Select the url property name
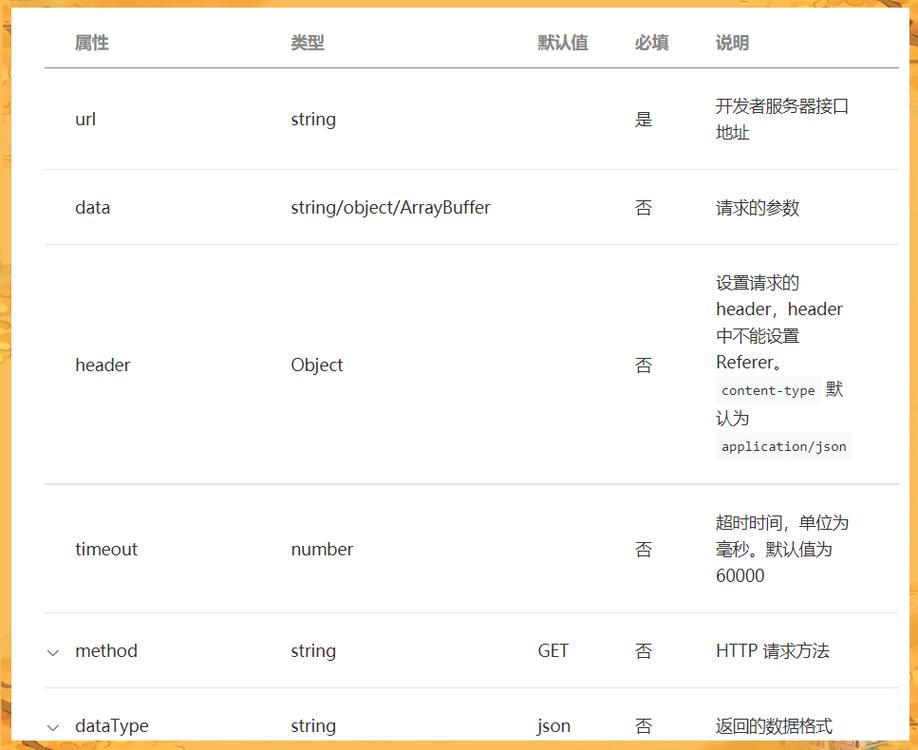Screen dimensions: 918x750 tap(85, 119)
